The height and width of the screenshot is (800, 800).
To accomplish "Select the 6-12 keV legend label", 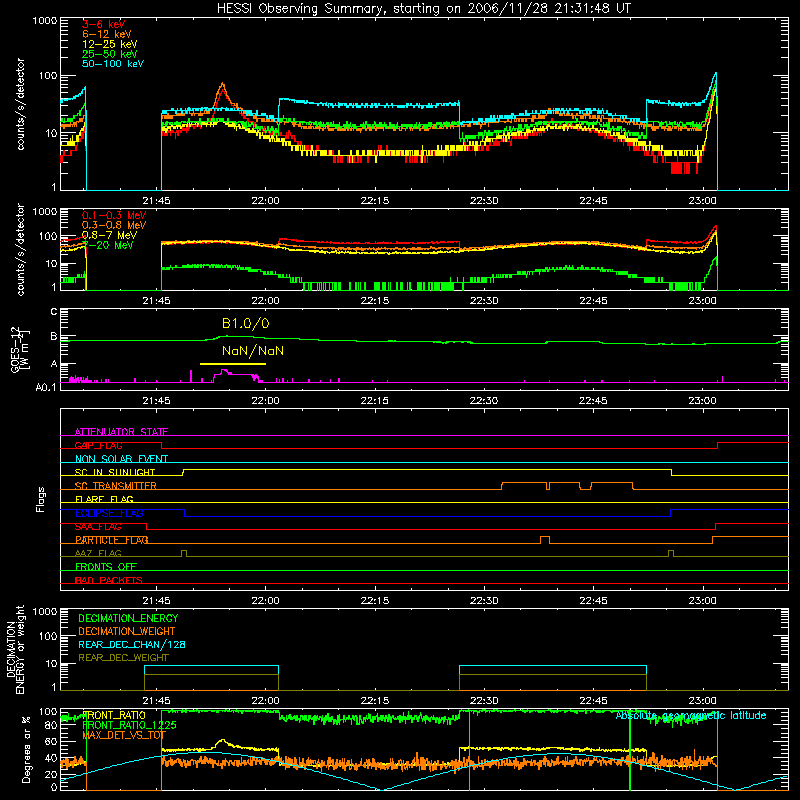I will (x=107, y=34).
